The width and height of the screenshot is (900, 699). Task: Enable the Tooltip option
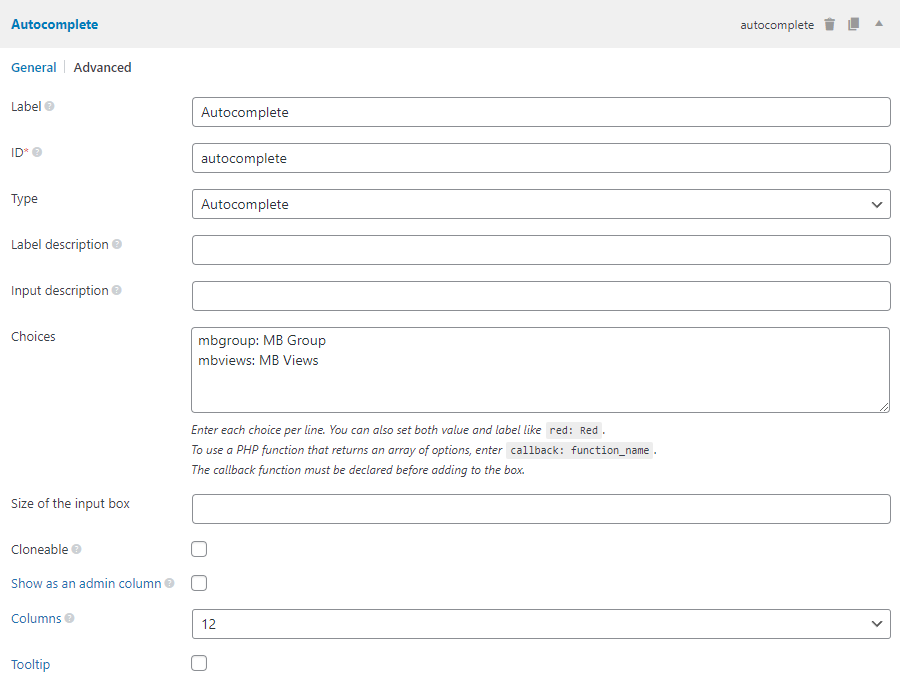coord(199,662)
